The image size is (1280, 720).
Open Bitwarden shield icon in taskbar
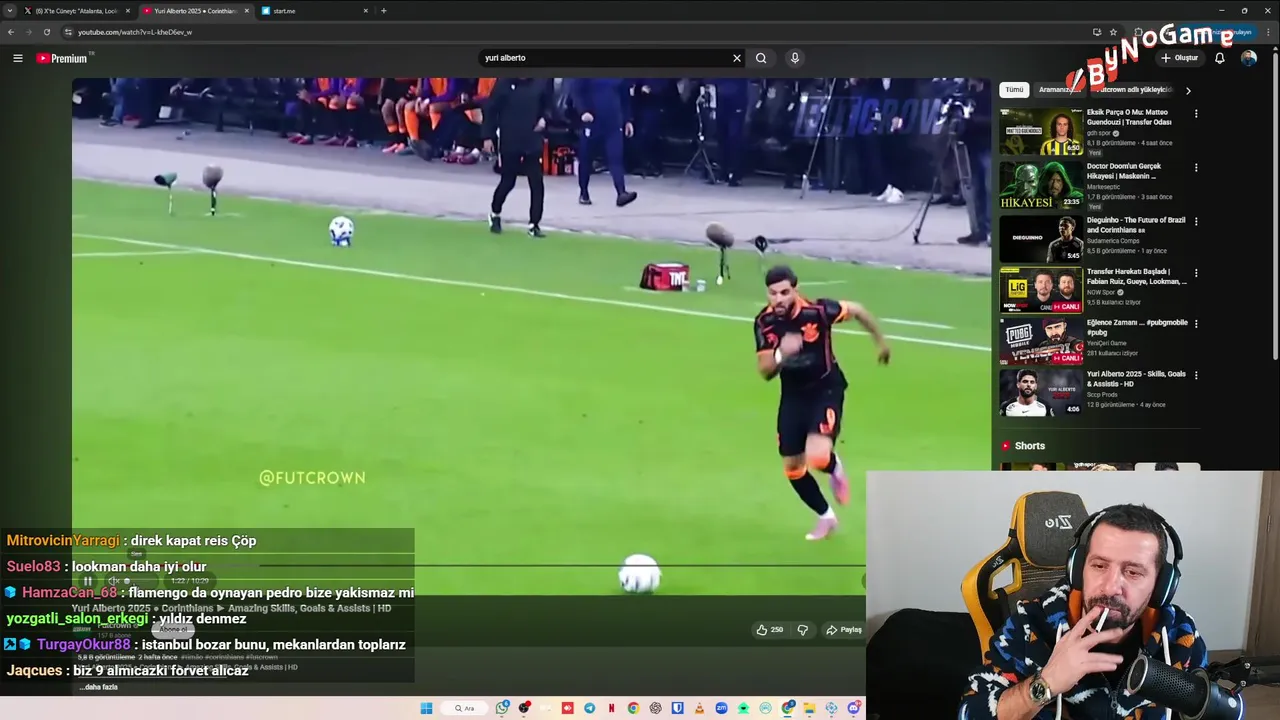click(677, 708)
